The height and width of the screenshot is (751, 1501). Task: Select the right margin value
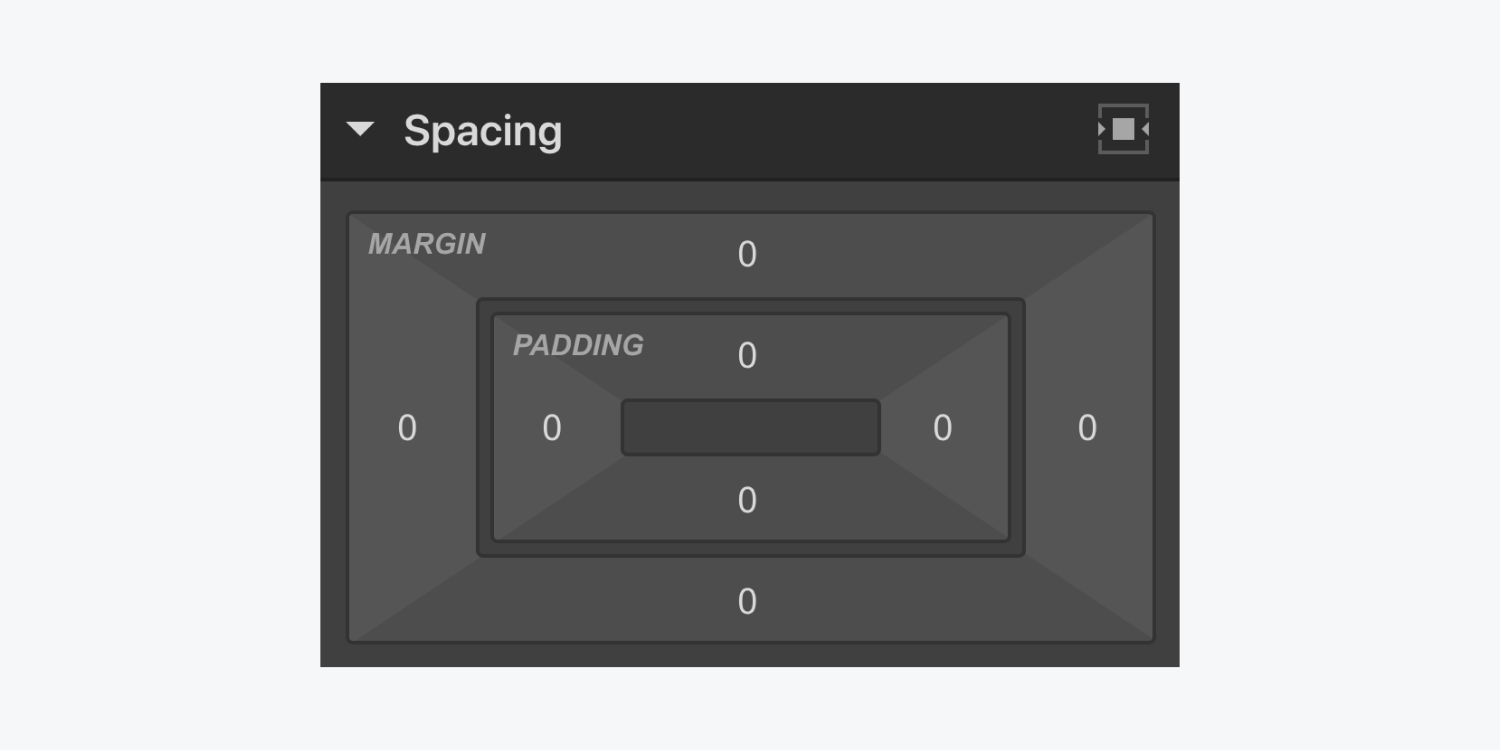(x=1087, y=428)
